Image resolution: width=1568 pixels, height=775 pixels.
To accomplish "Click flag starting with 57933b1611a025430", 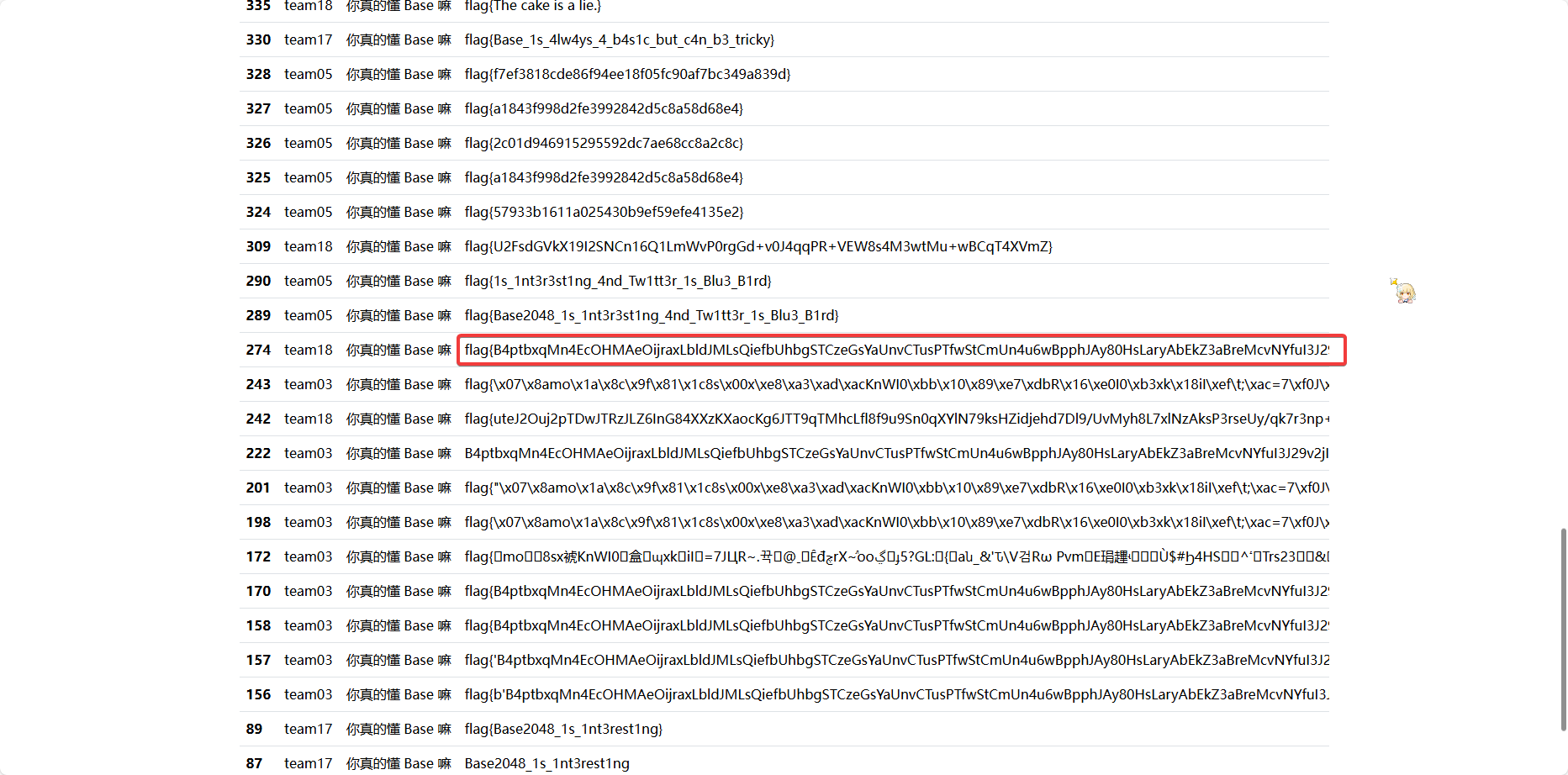I will (x=604, y=212).
